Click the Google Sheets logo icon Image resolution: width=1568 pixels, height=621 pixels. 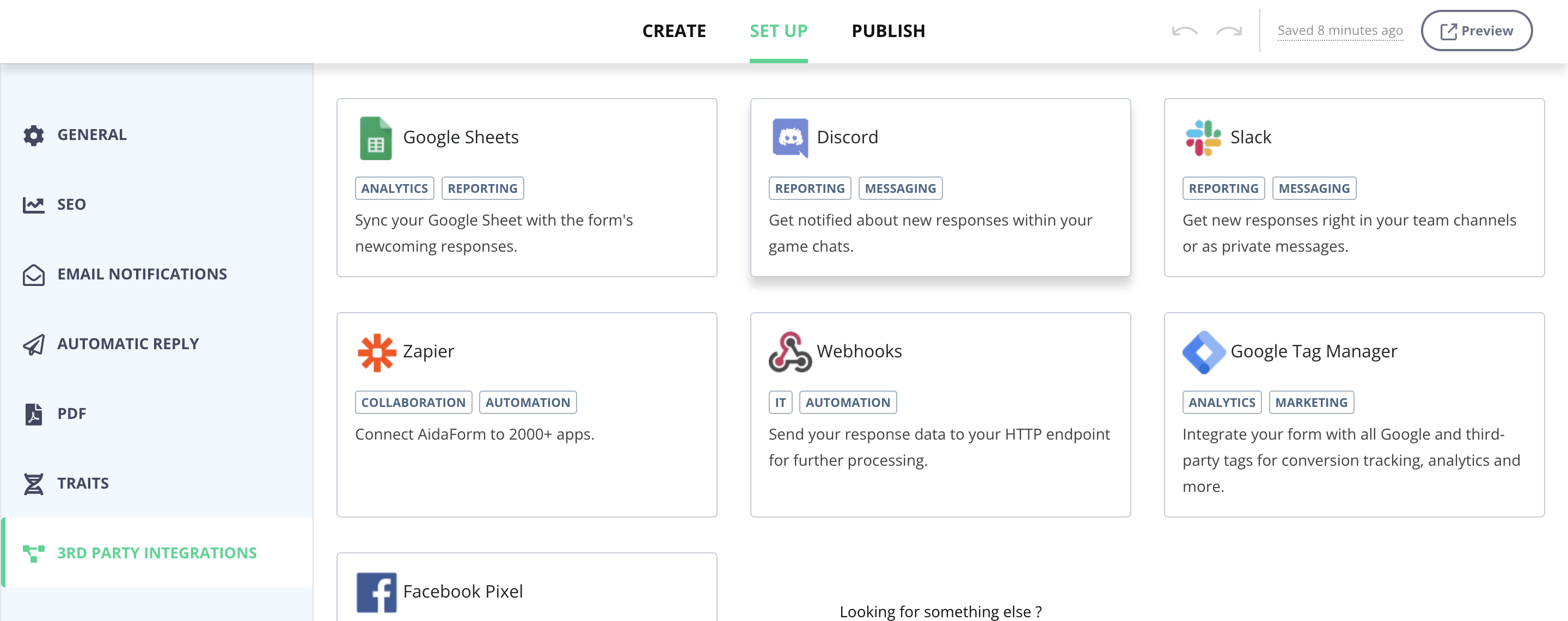(376, 138)
